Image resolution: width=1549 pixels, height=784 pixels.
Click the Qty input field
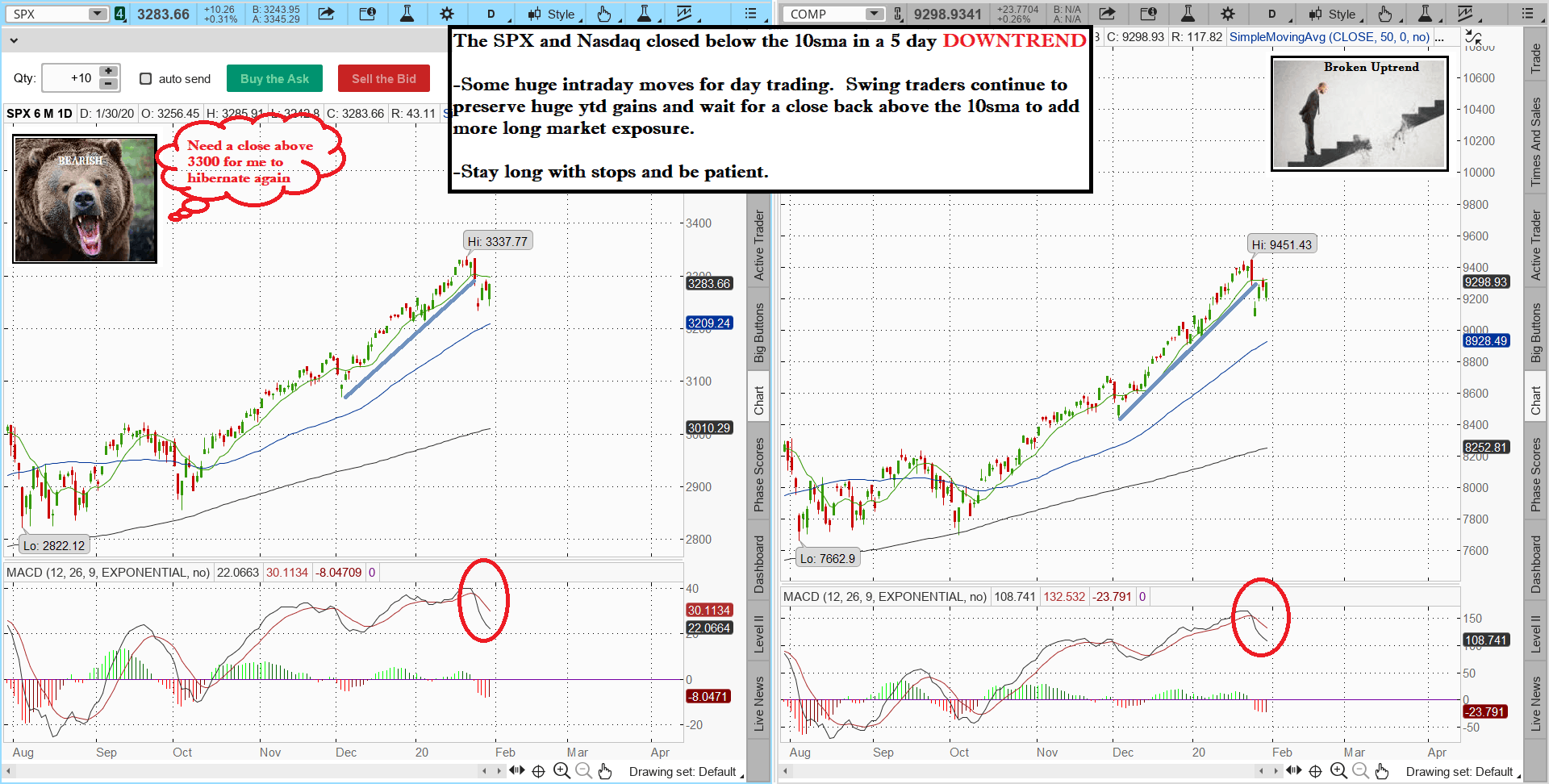click(69, 78)
